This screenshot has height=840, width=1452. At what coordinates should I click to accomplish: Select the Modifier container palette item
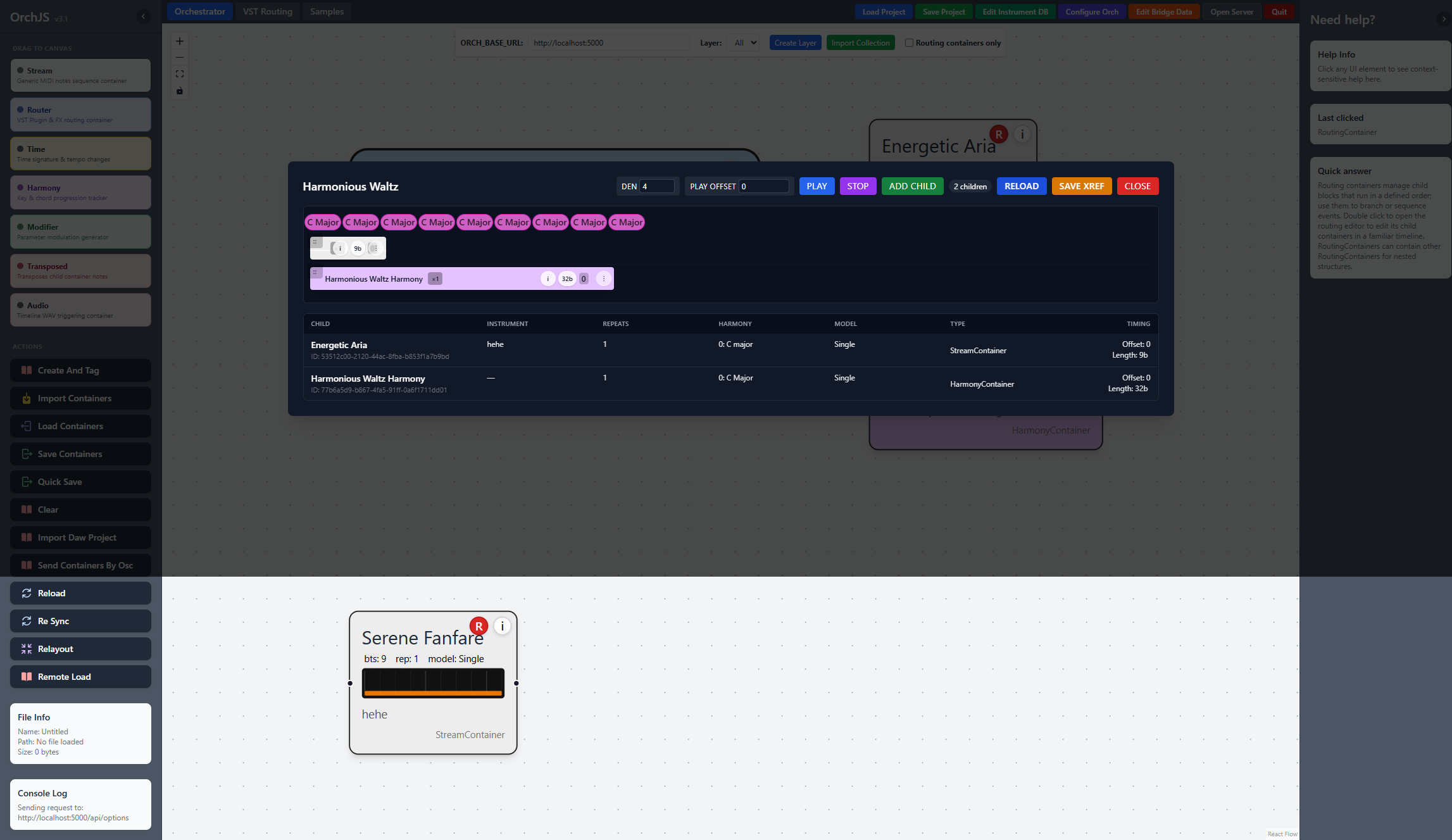click(x=80, y=232)
